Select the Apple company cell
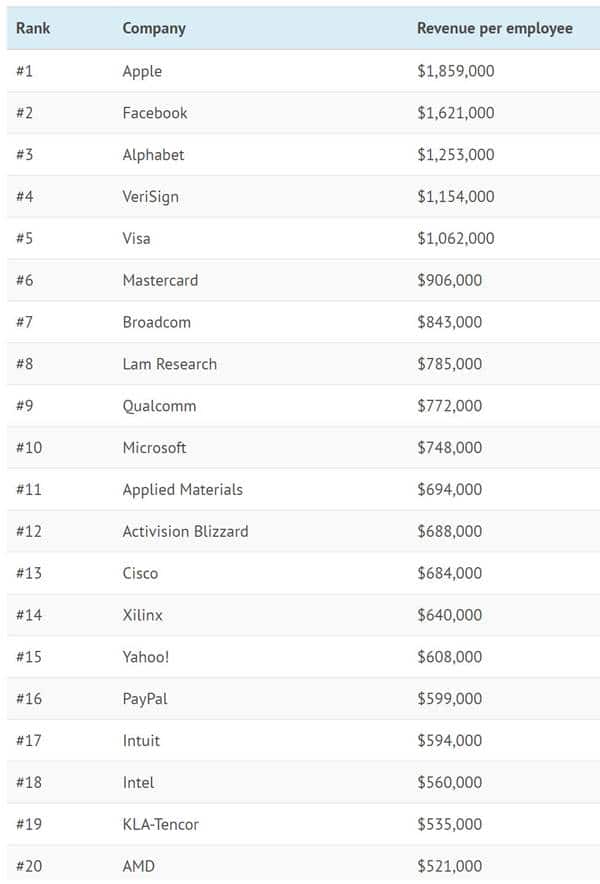Viewport: 600px width, 884px height. point(142,71)
